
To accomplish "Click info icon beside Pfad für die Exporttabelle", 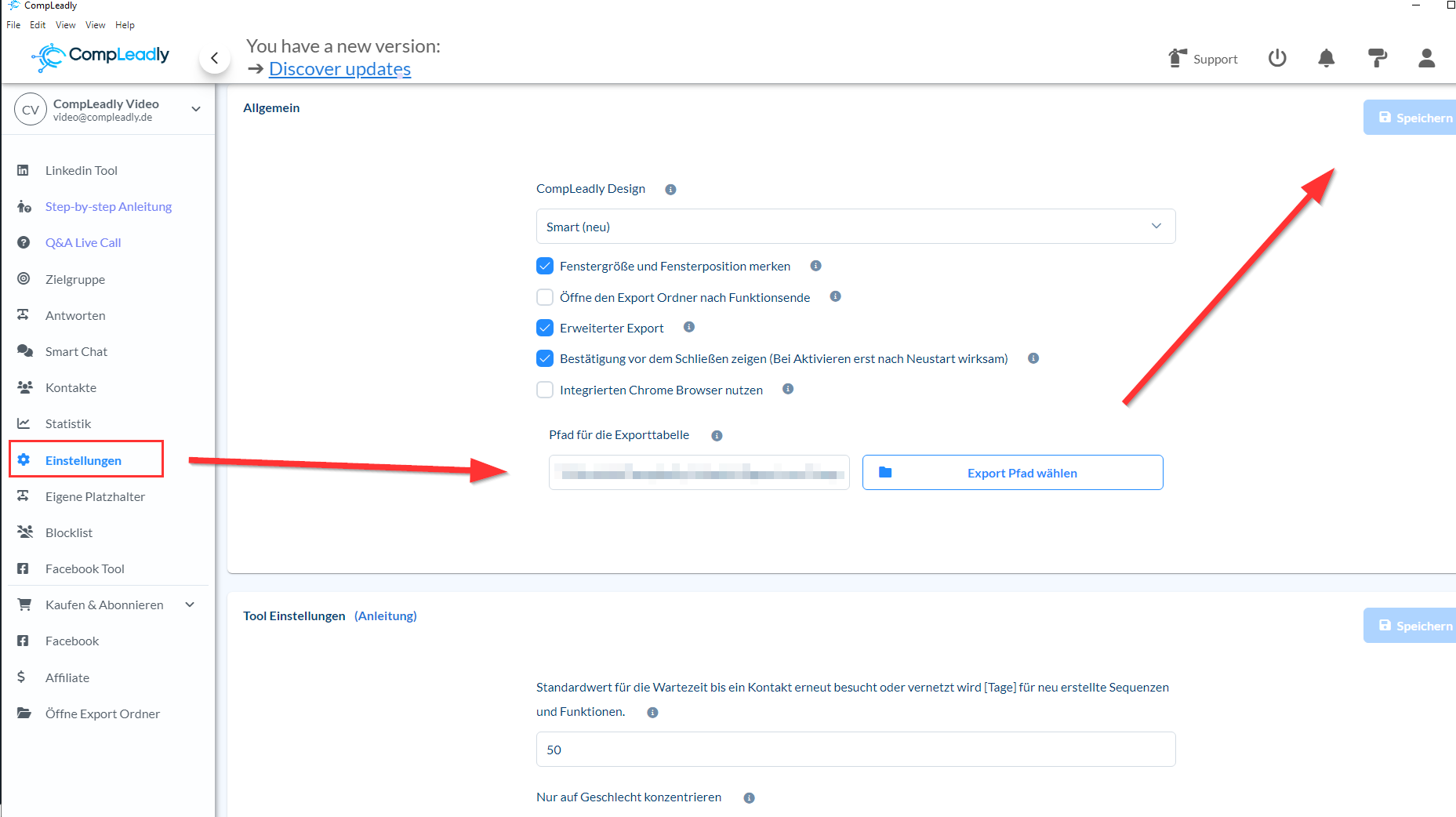I will (717, 436).
